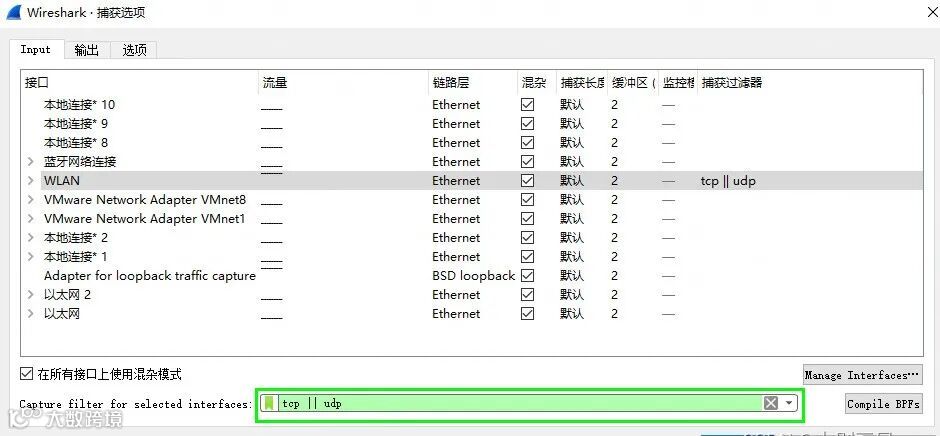Viewport: 940px width, 436px height.
Task: Switch to the 输出 tab
Action: point(87,50)
